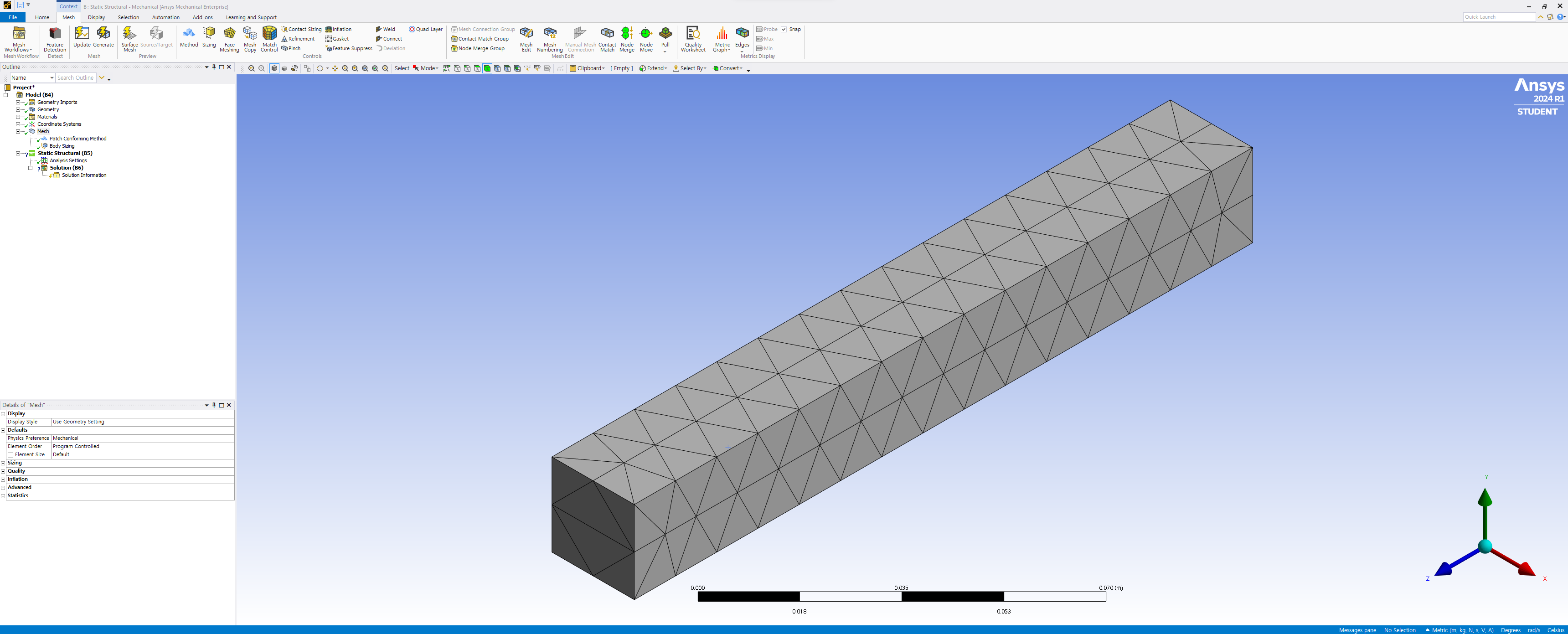Open the Automation ribbon tab
1568x634 pixels.
coord(165,17)
